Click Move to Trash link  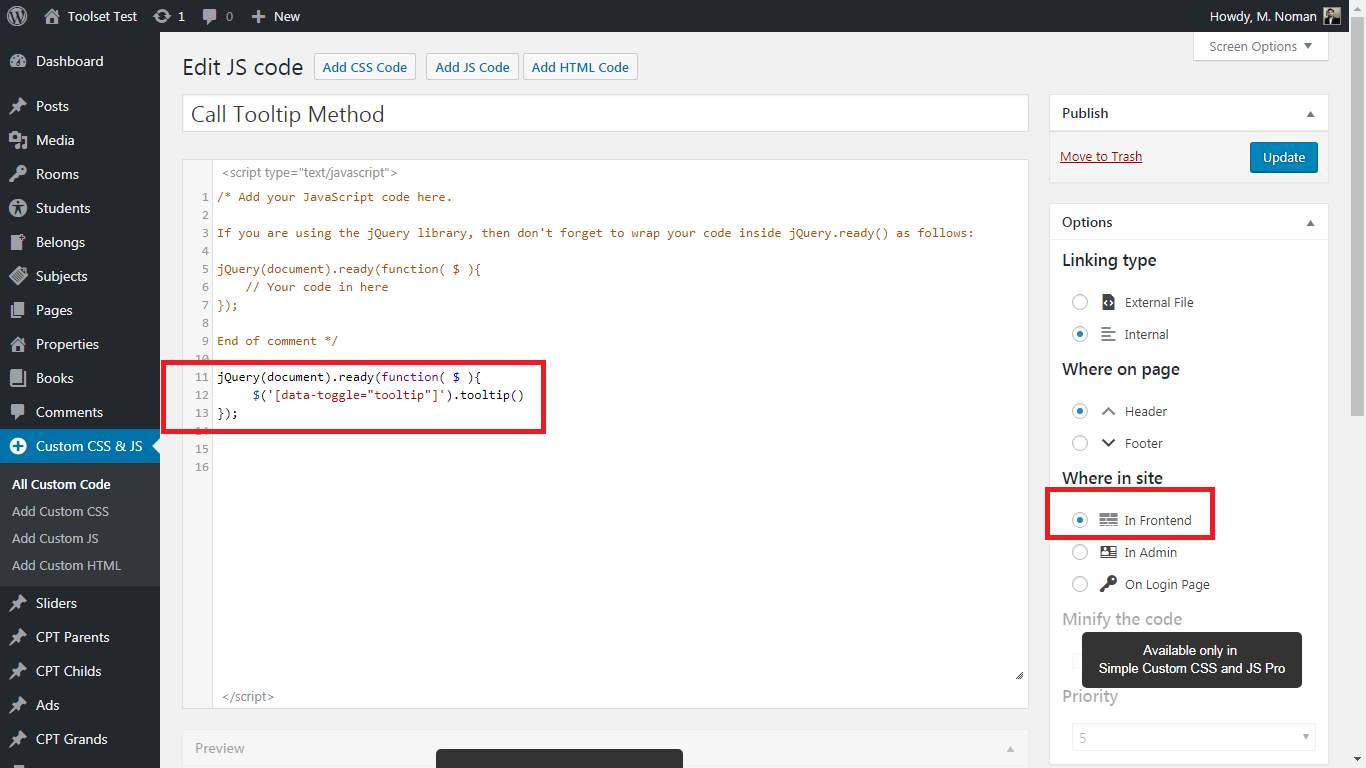[1101, 156]
